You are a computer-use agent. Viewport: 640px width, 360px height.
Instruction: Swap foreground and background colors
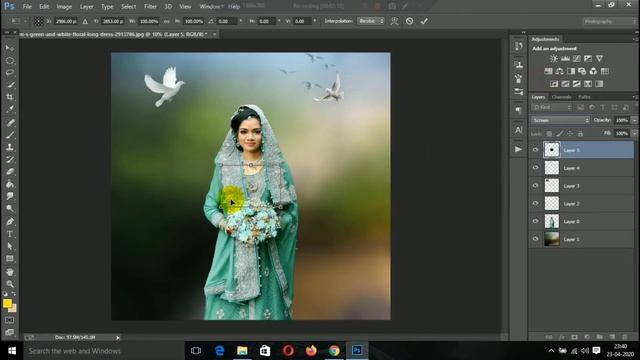point(13,294)
